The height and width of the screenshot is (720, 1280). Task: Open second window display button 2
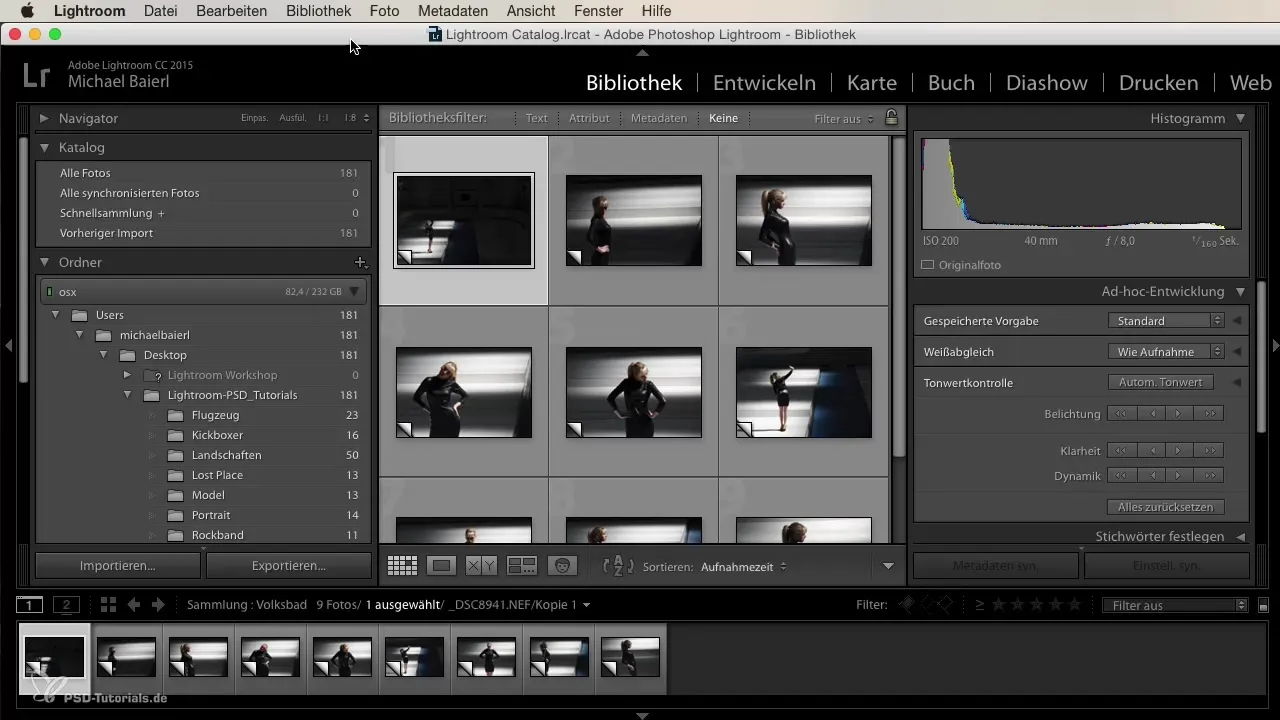[66, 605]
